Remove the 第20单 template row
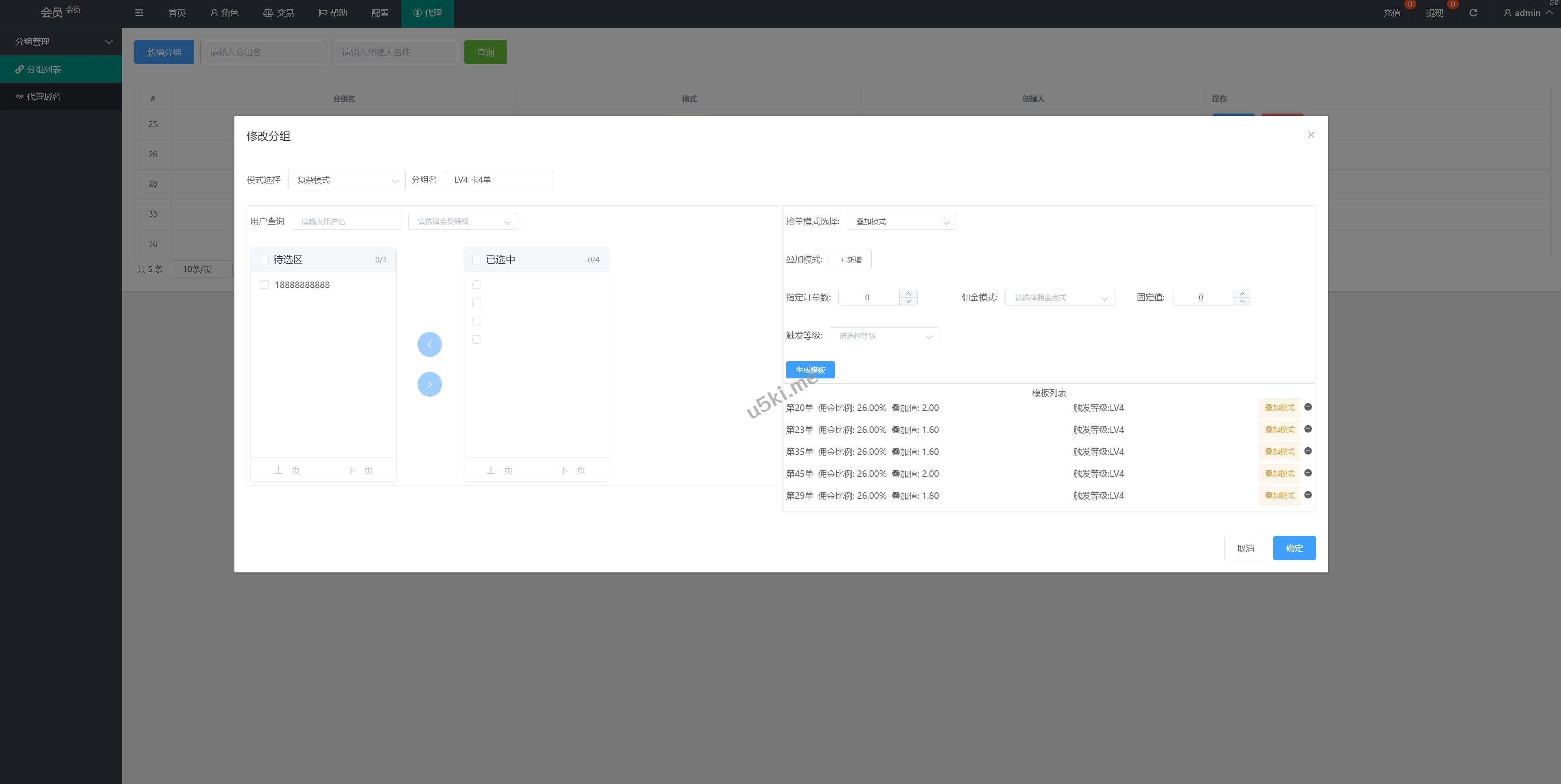 [x=1308, y=407]
